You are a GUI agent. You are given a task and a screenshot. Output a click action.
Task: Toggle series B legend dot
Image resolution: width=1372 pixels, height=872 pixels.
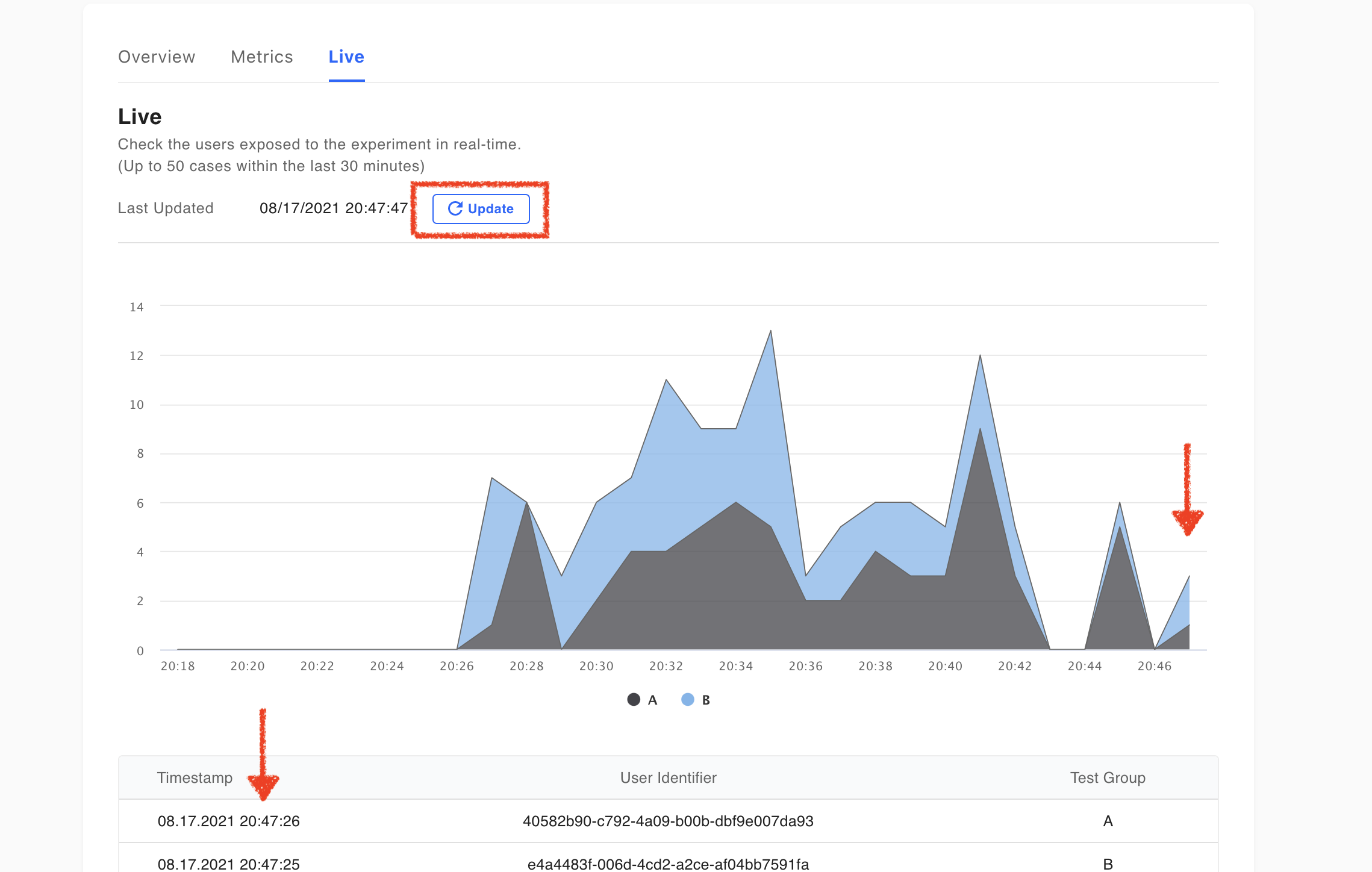pyautogui.click(x=688, y=700)
